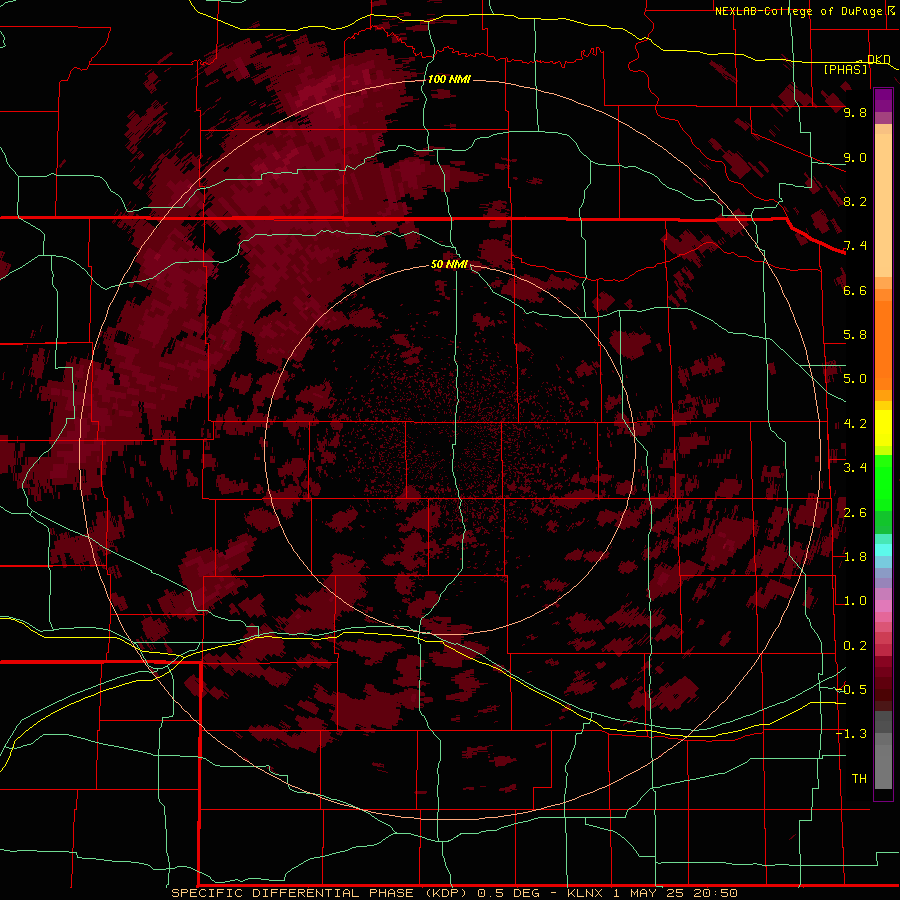This screenshot has height=900, width=900.
Task: Click the 5.8 scale label
Action: [855, 335]
